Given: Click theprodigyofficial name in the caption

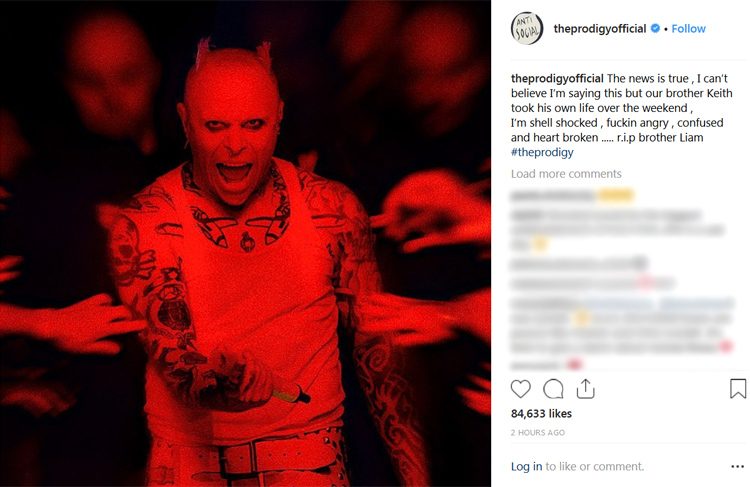Looking at the screenshot, I should coord(557,78).
